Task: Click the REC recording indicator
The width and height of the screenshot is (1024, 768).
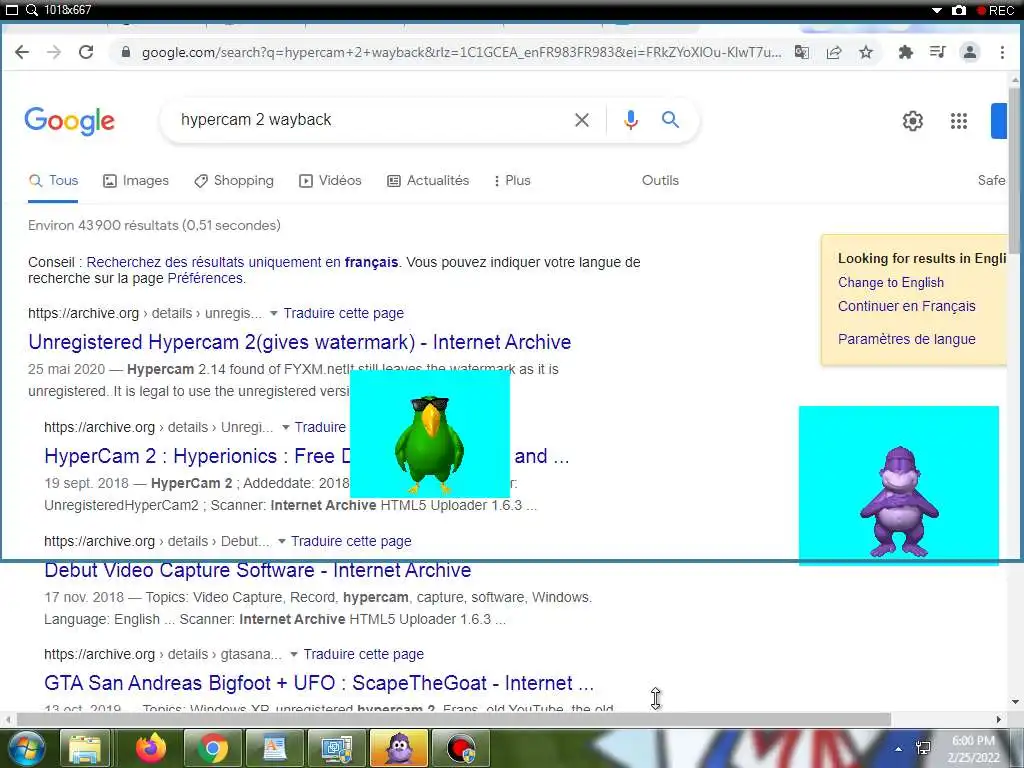Action: tap(995, 10)
